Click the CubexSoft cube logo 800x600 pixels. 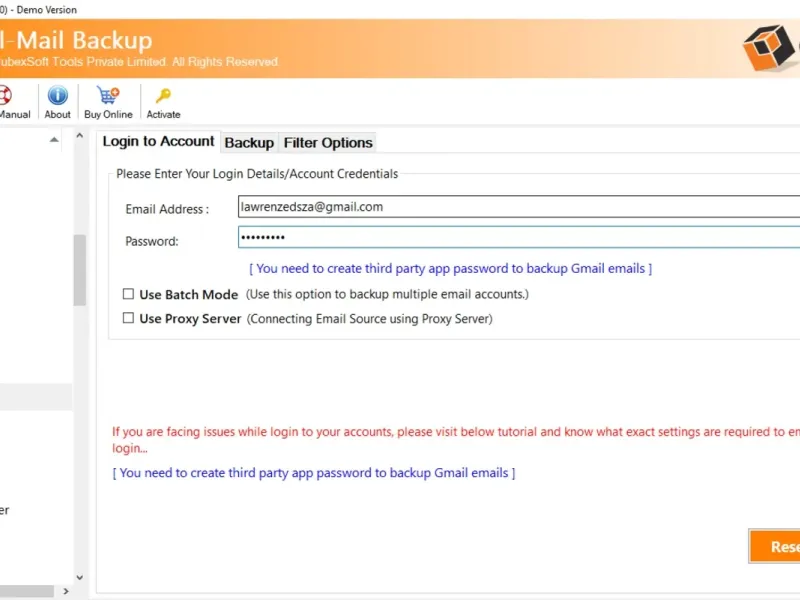coord(769,47)
